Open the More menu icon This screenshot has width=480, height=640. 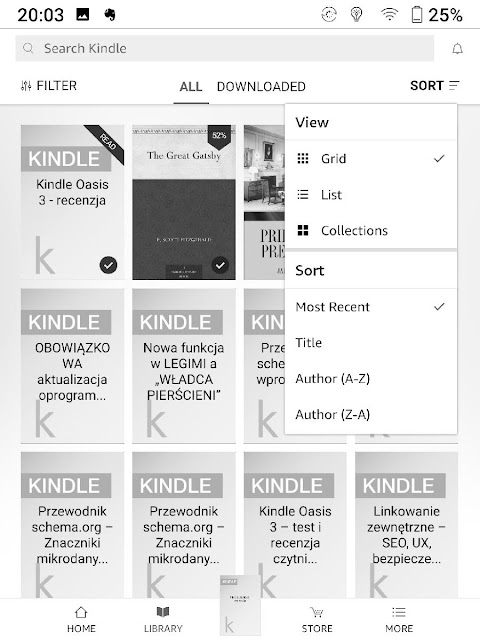[x=399, y=612]
